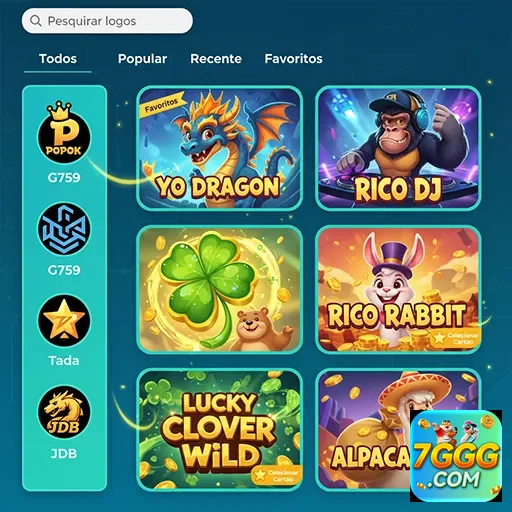Click star Colecionar Cartão on Rico Rabbit
512x512 pixels.
point(455,338)
